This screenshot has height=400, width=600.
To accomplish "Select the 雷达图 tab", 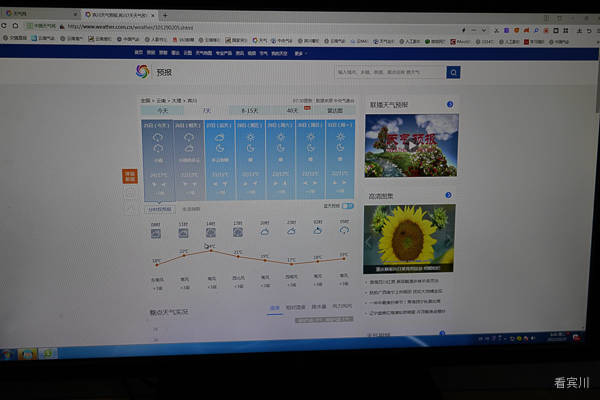I will (x=335, y=111).
